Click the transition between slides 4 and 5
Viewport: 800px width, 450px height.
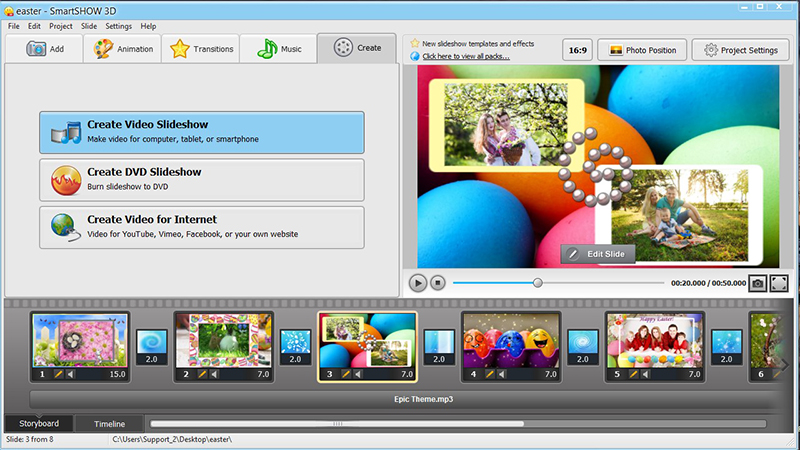[x=583, y=347]
